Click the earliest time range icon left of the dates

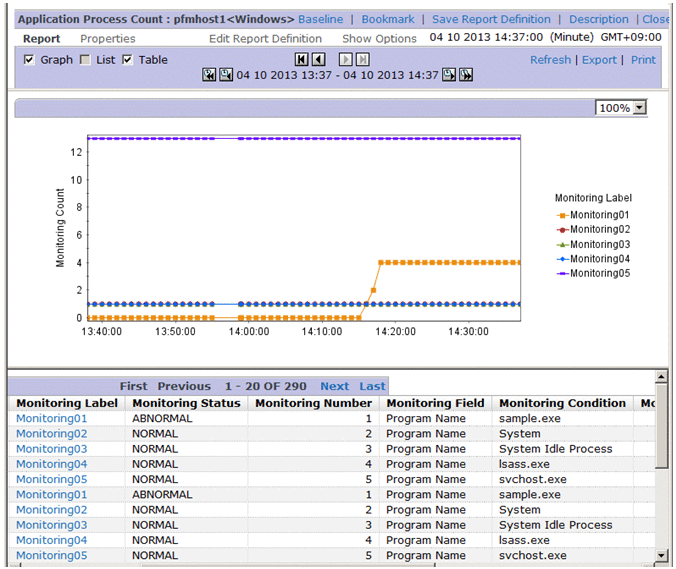(x=209, y=75)
